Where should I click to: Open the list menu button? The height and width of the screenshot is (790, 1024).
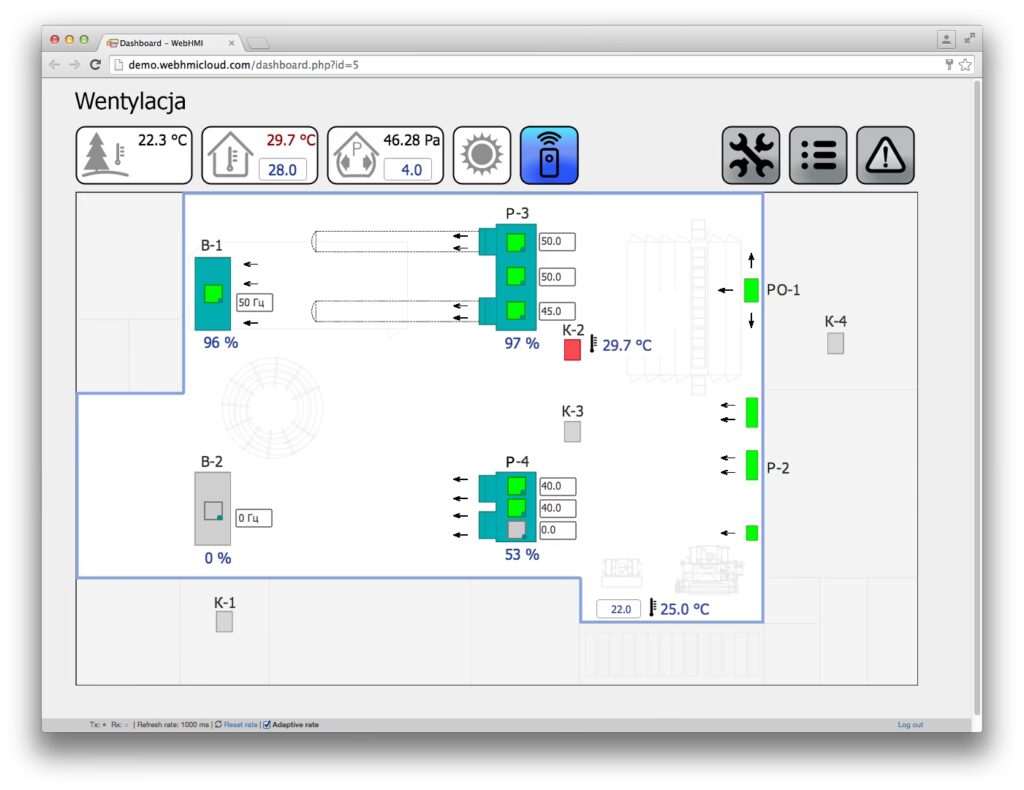818,155
